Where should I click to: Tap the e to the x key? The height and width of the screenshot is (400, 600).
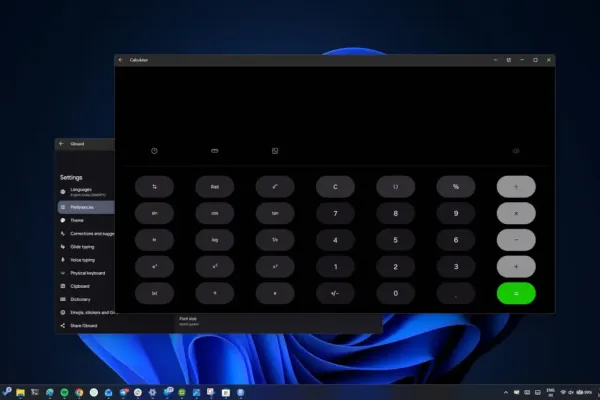(154, 267)
